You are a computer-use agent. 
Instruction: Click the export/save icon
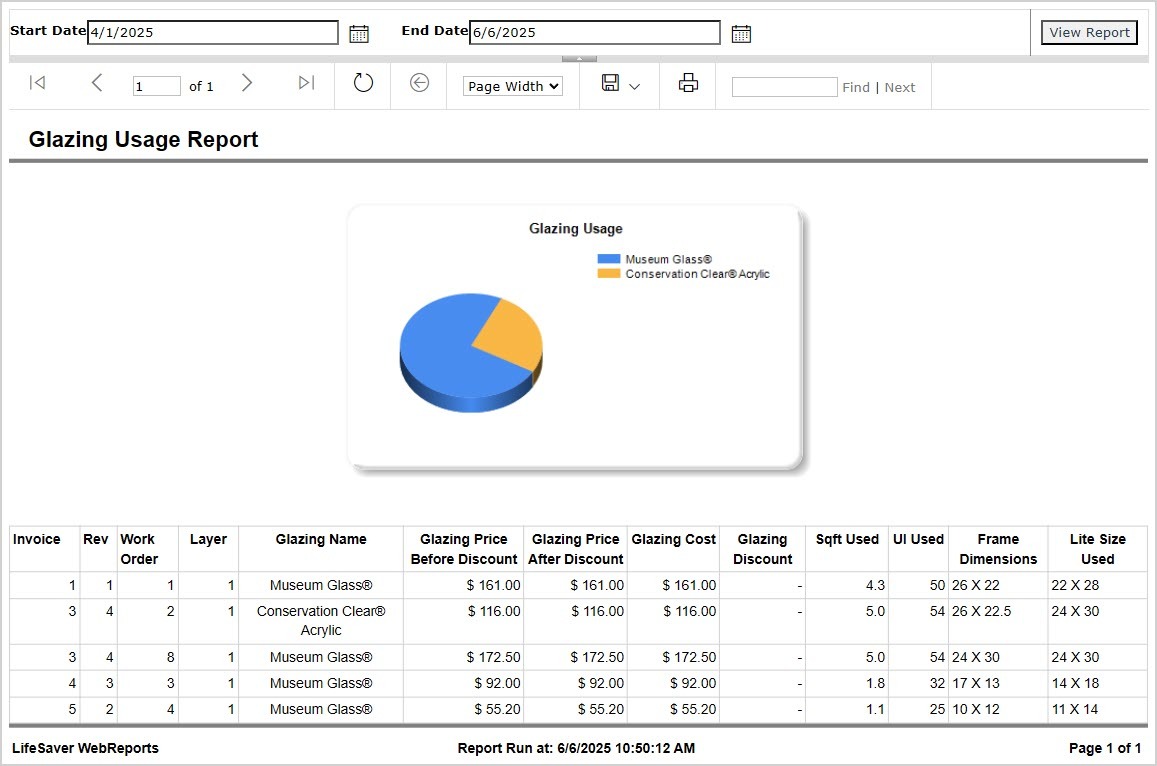(610, 84)
